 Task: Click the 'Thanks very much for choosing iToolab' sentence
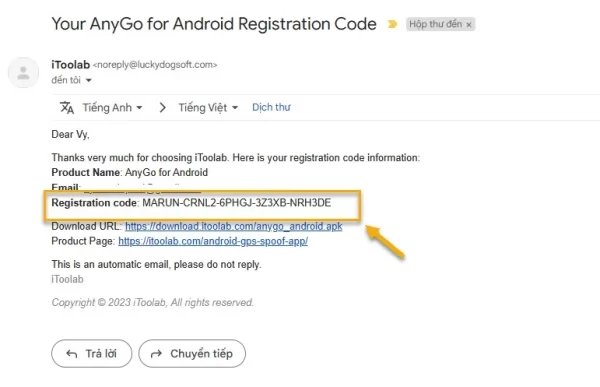[236, 158]
